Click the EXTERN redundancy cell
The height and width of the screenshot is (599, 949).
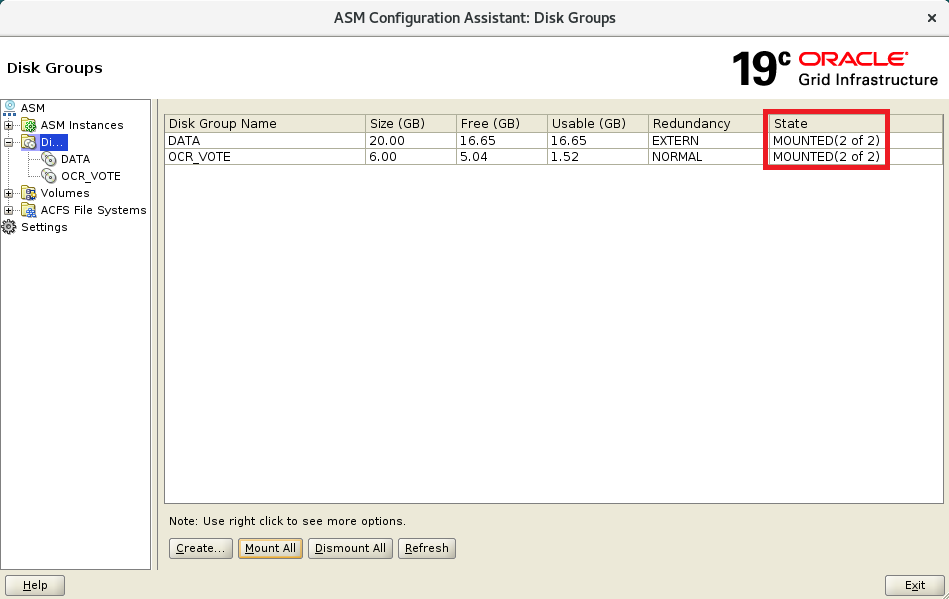click(709, 140)
